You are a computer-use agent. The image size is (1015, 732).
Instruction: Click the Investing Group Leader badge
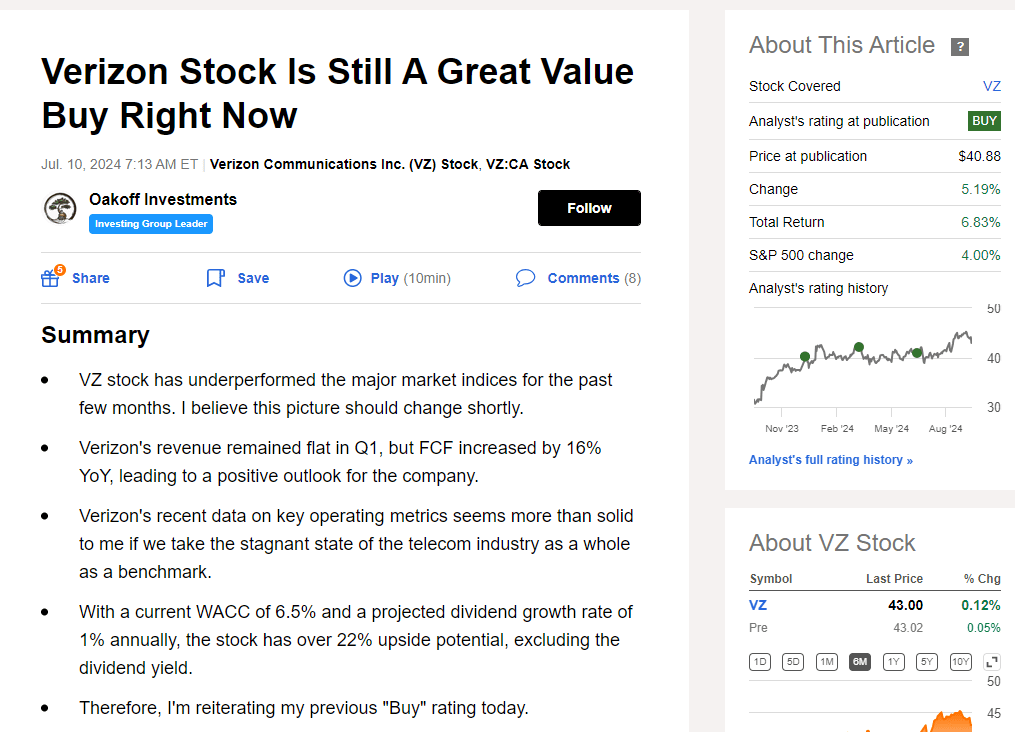[x=151, y=224]
